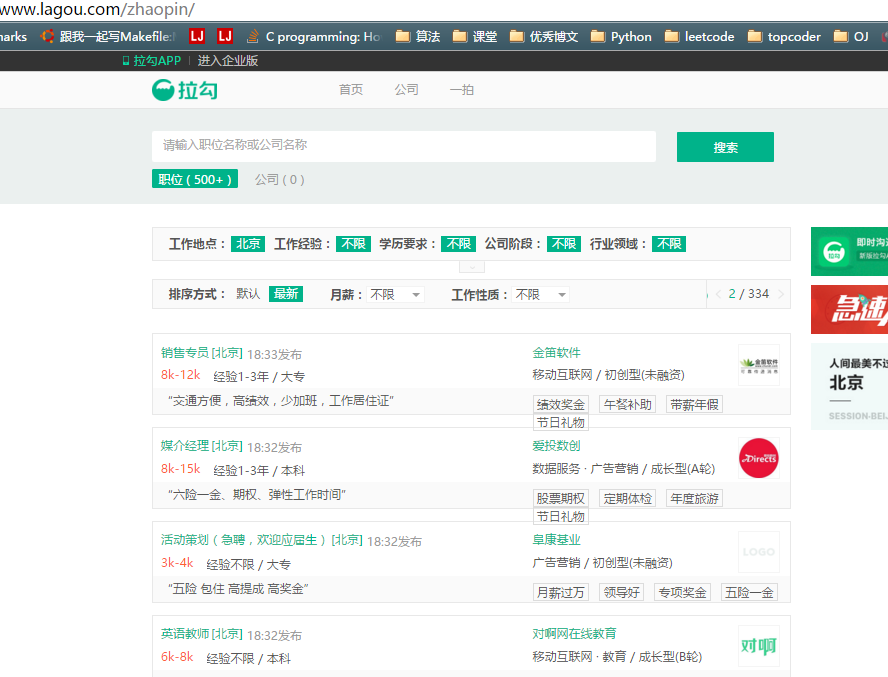Open the 进入企业版 link

tap(228, 61)
